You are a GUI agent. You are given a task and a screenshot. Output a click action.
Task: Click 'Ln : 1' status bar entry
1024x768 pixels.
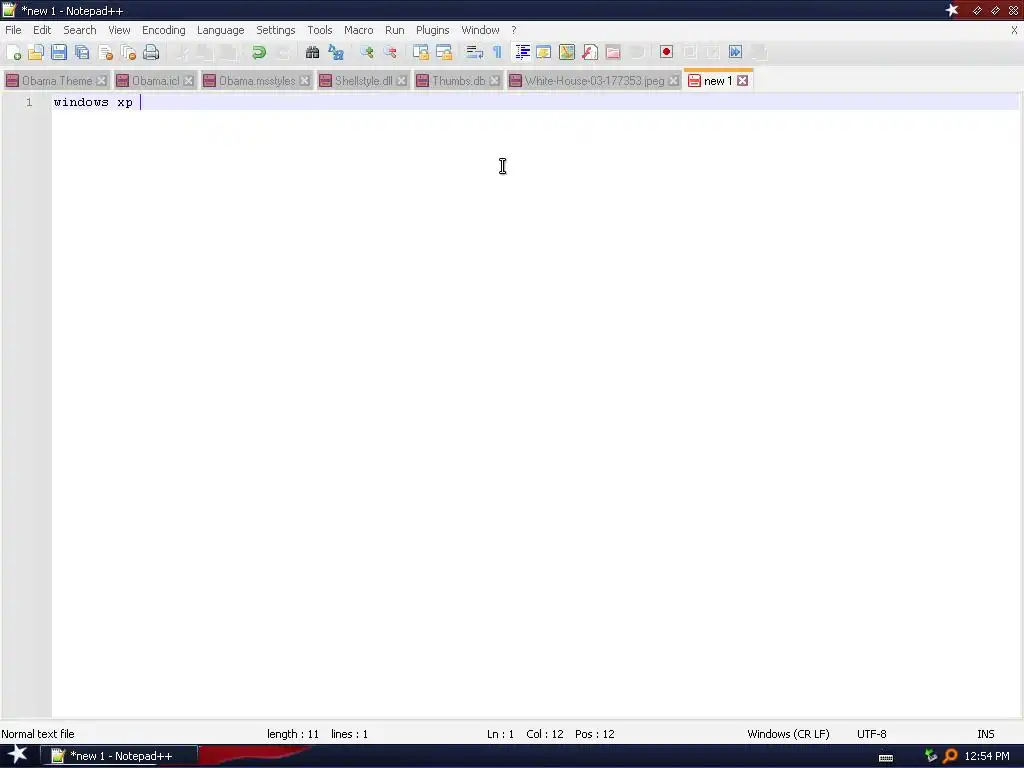(500, 734)
